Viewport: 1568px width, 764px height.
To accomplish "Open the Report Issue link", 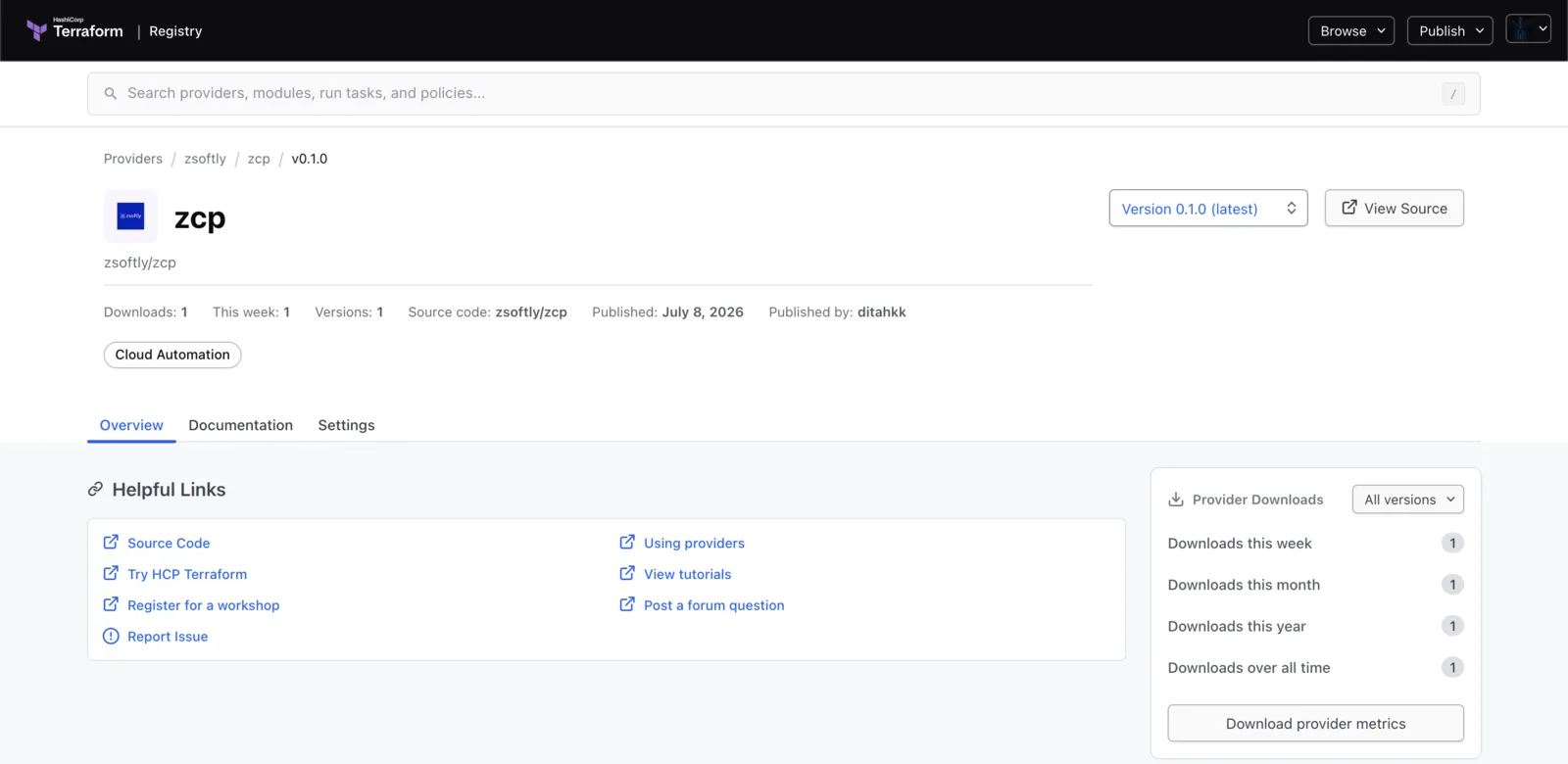I will [x=168, y=637].
